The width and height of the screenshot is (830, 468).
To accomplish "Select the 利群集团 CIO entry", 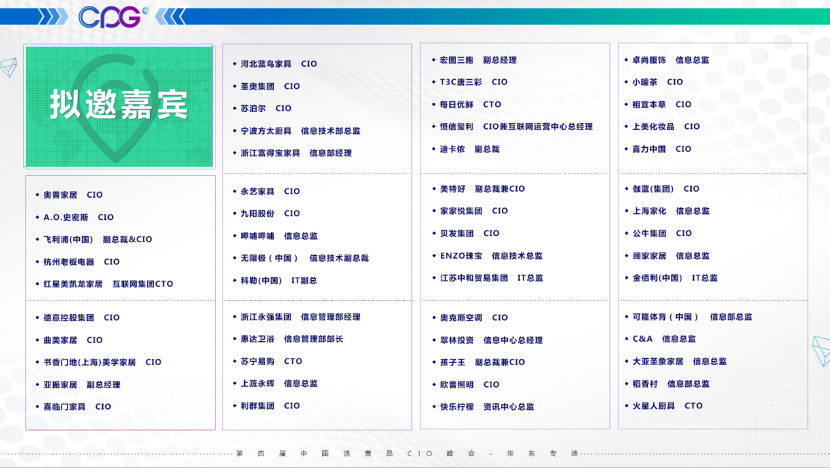I will 270,406.
